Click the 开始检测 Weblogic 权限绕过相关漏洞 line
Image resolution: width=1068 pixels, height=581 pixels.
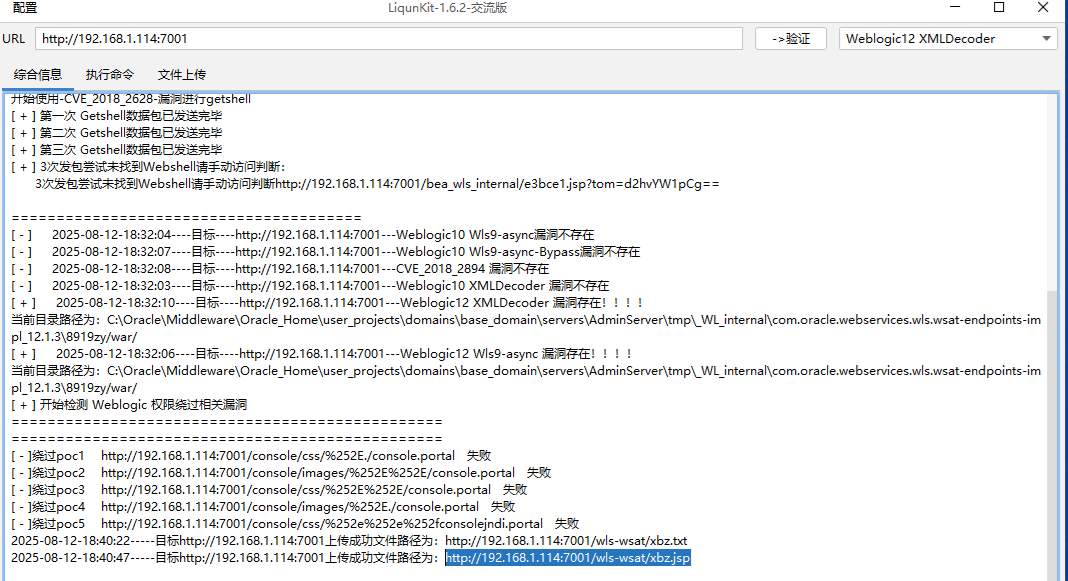point(129,405)
